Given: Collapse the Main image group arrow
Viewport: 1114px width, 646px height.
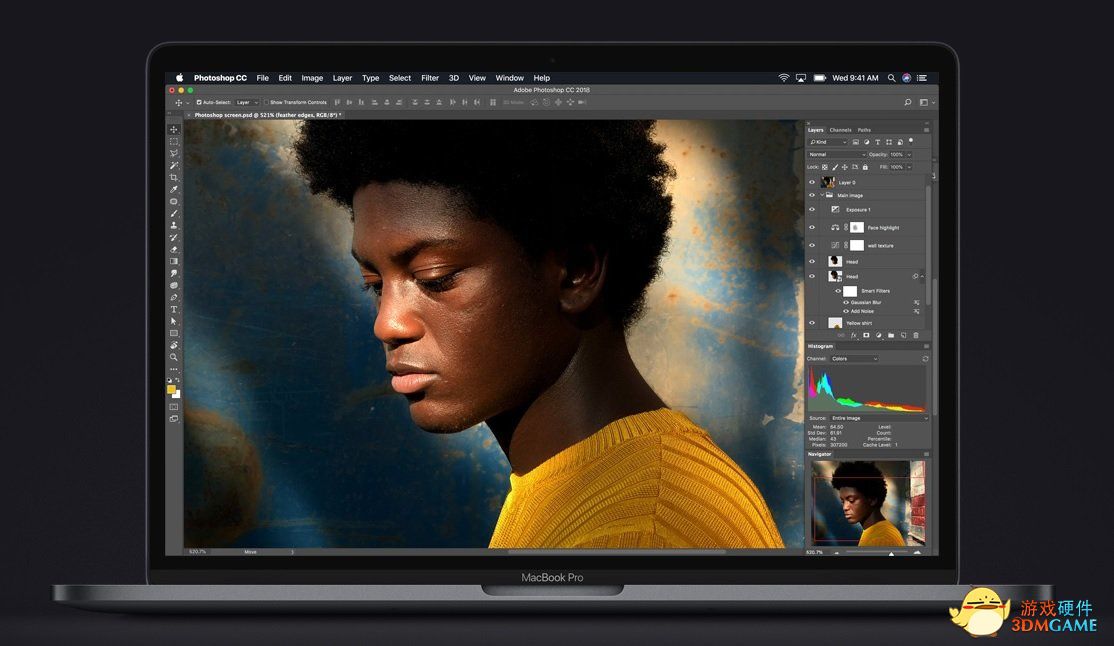Looking at the screenshot, I should click(823, 195).
